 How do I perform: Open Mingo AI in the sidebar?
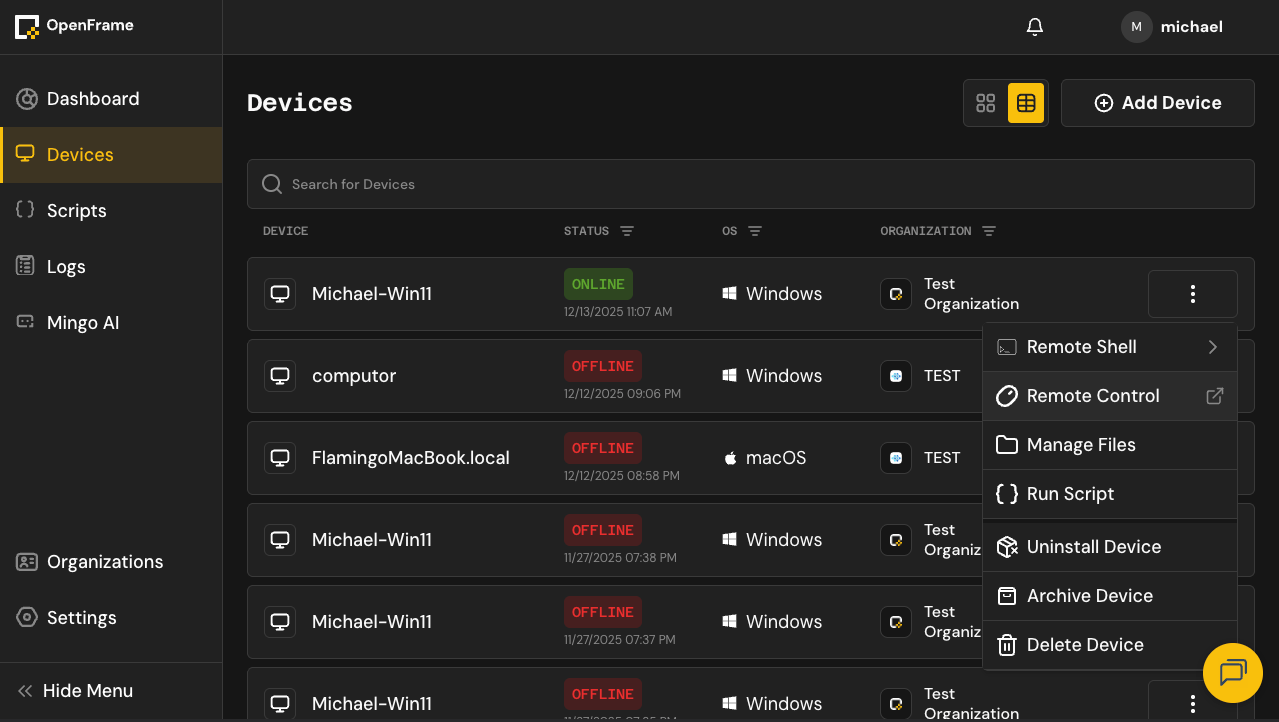point(111,323)
